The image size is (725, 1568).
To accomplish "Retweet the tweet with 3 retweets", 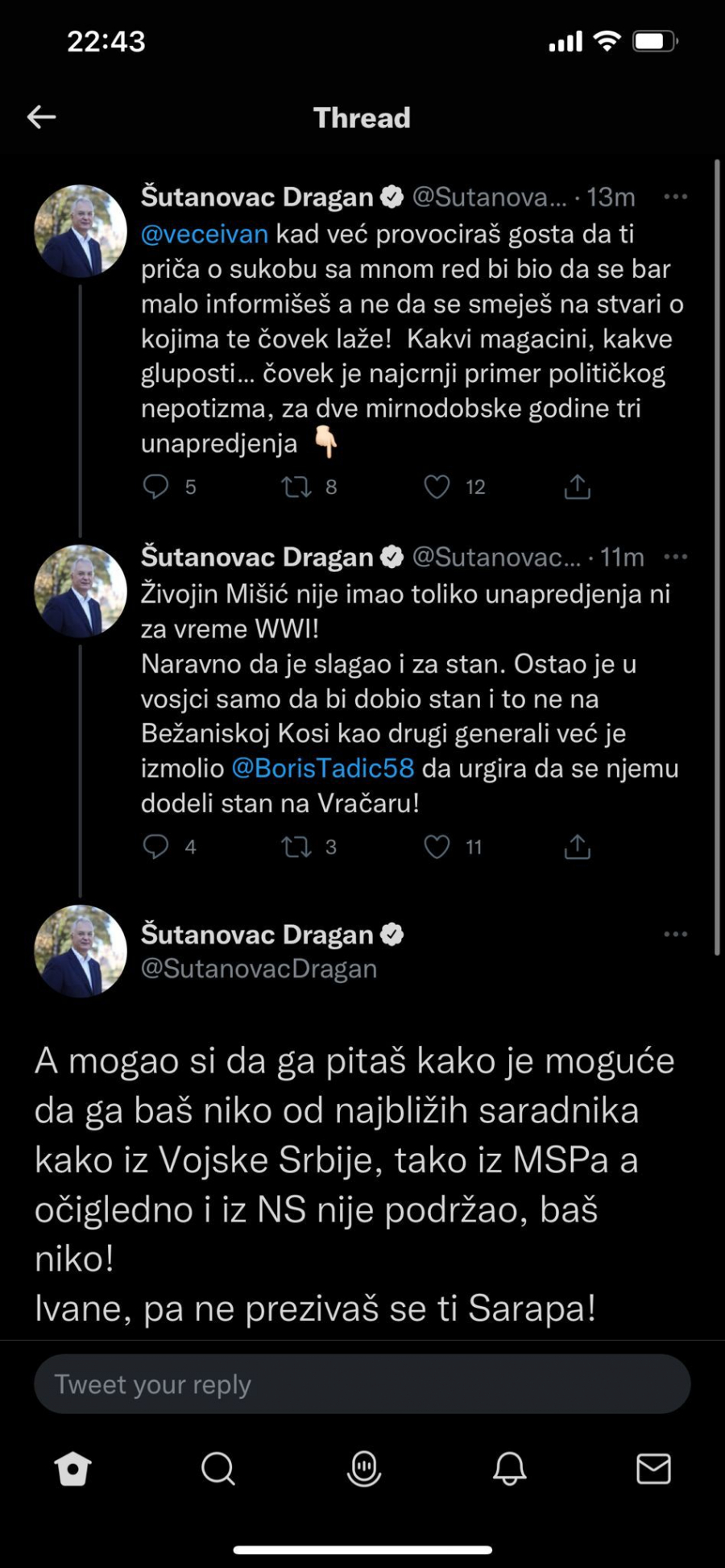I will pyautogui.click(x=296, y=847).
